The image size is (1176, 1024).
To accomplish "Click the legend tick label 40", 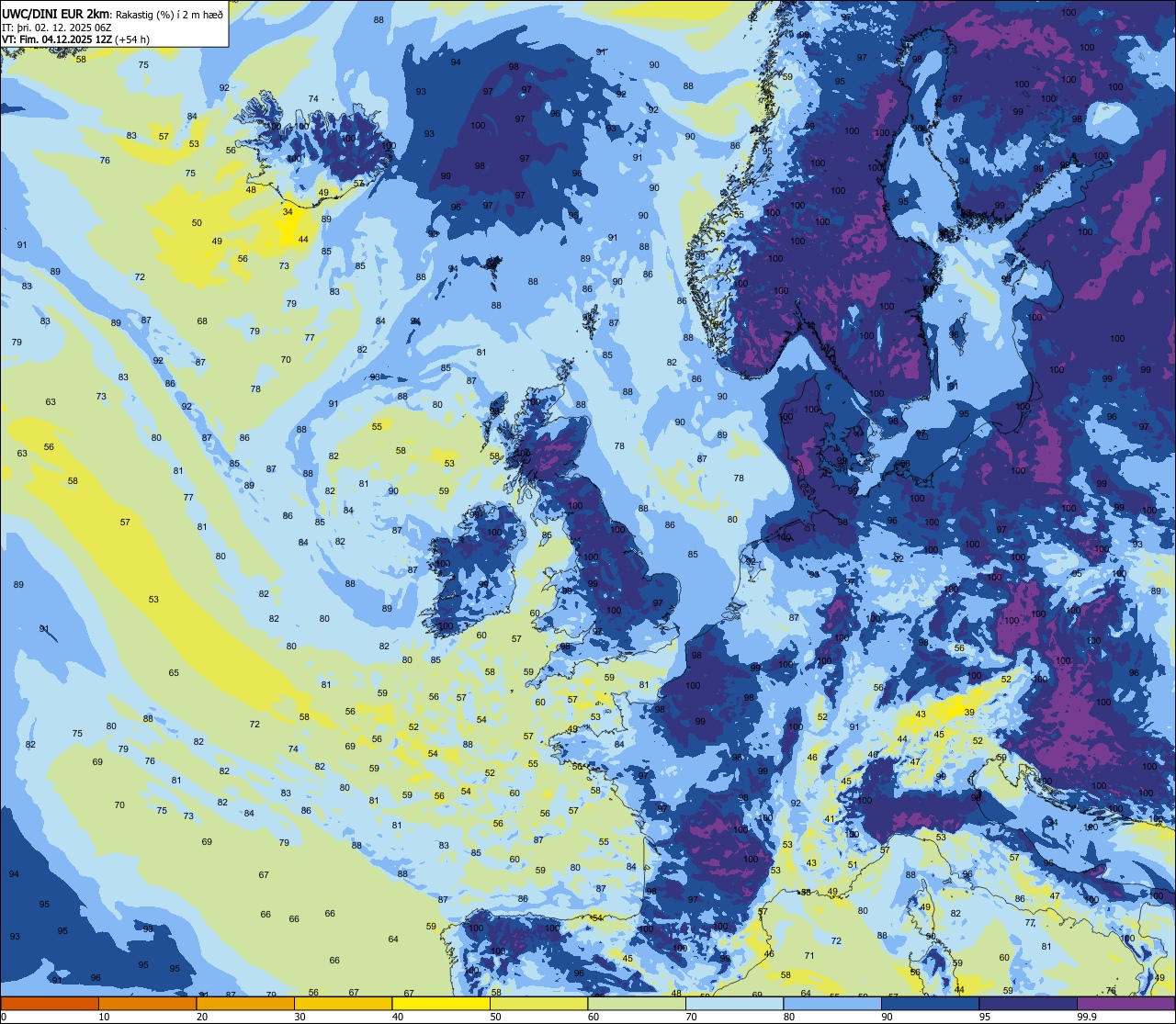I will [x=398, y=1017].
